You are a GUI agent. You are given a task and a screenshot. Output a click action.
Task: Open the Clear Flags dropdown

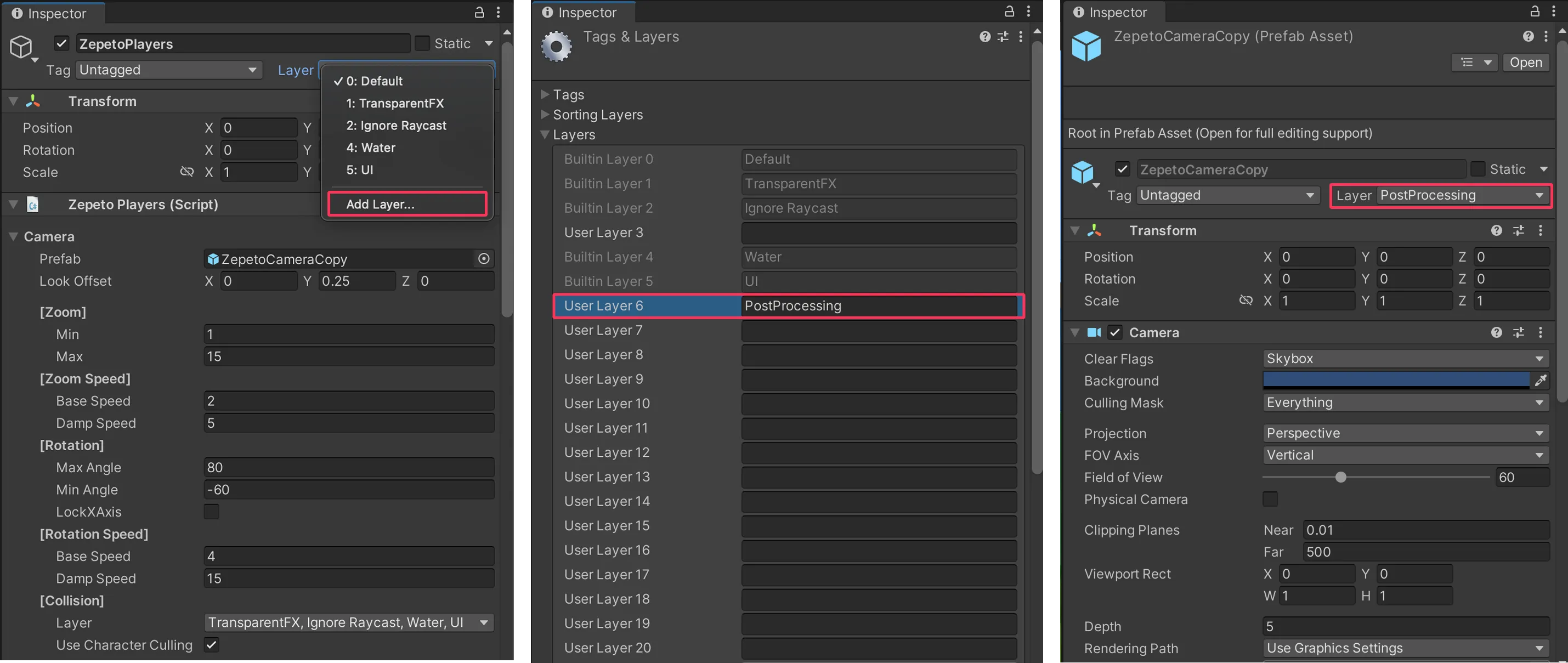pos(1406,359)
